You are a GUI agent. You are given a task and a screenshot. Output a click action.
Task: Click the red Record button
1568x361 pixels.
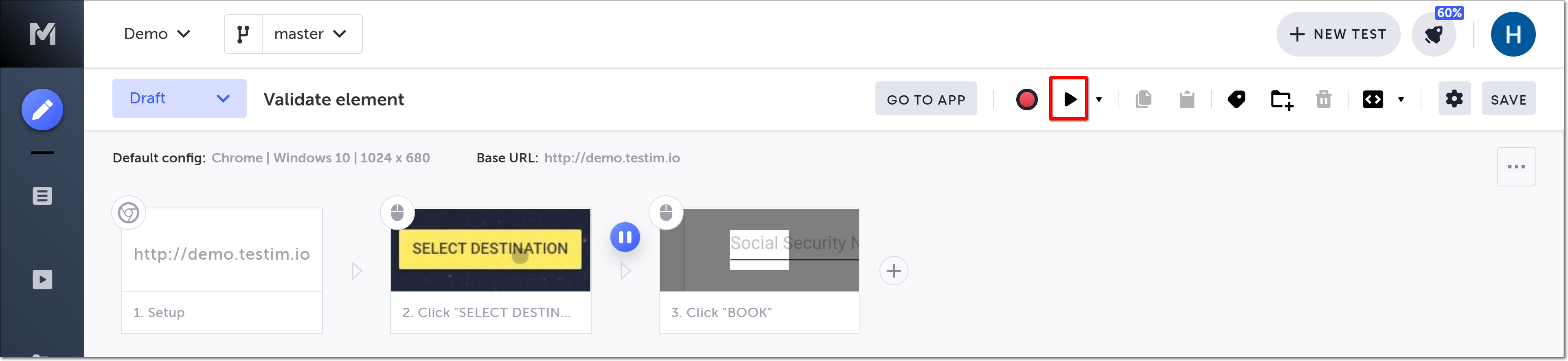click(1026, 99)
